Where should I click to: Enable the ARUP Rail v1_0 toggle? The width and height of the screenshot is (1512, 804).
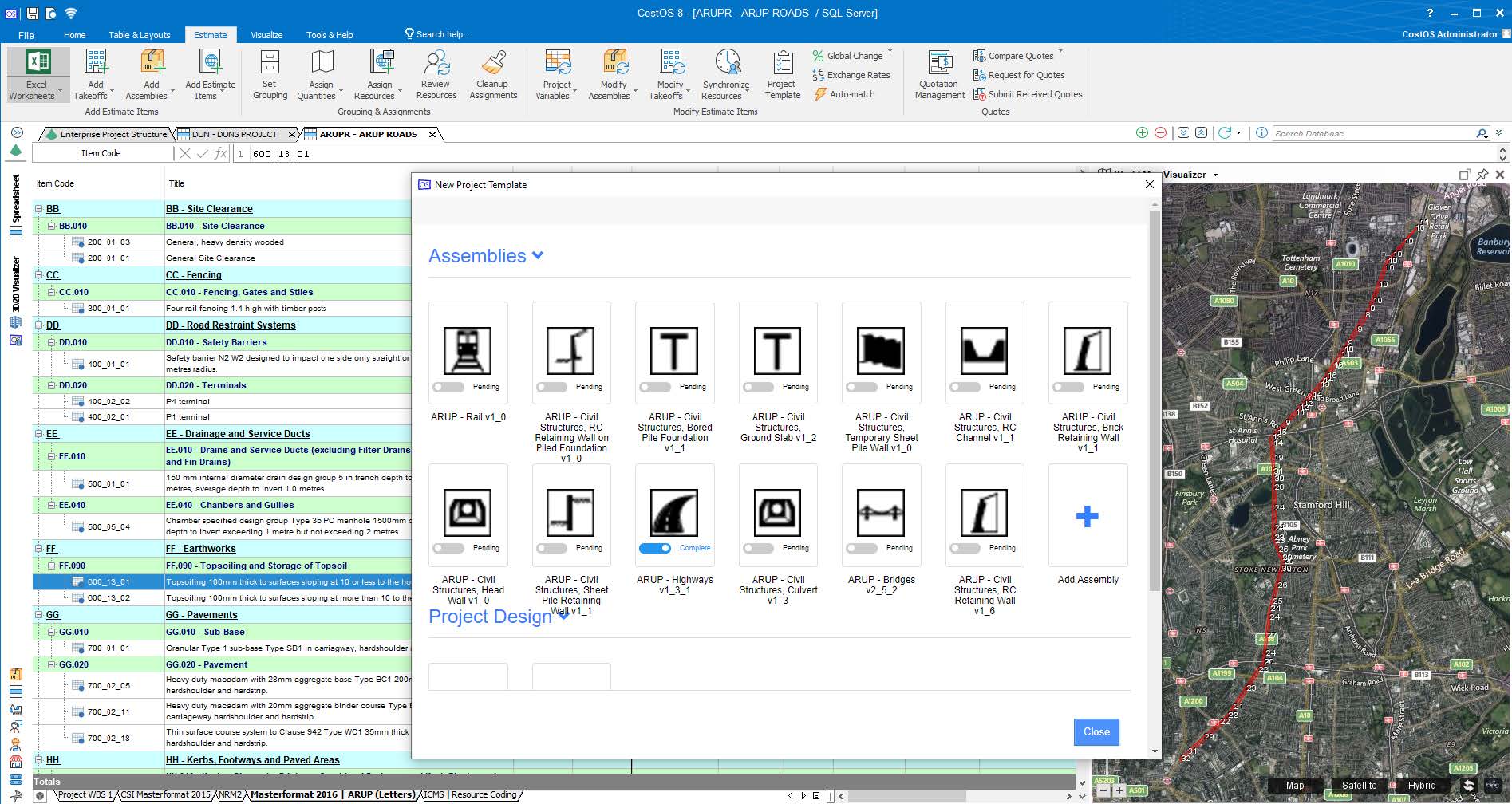tap(448, 387)
